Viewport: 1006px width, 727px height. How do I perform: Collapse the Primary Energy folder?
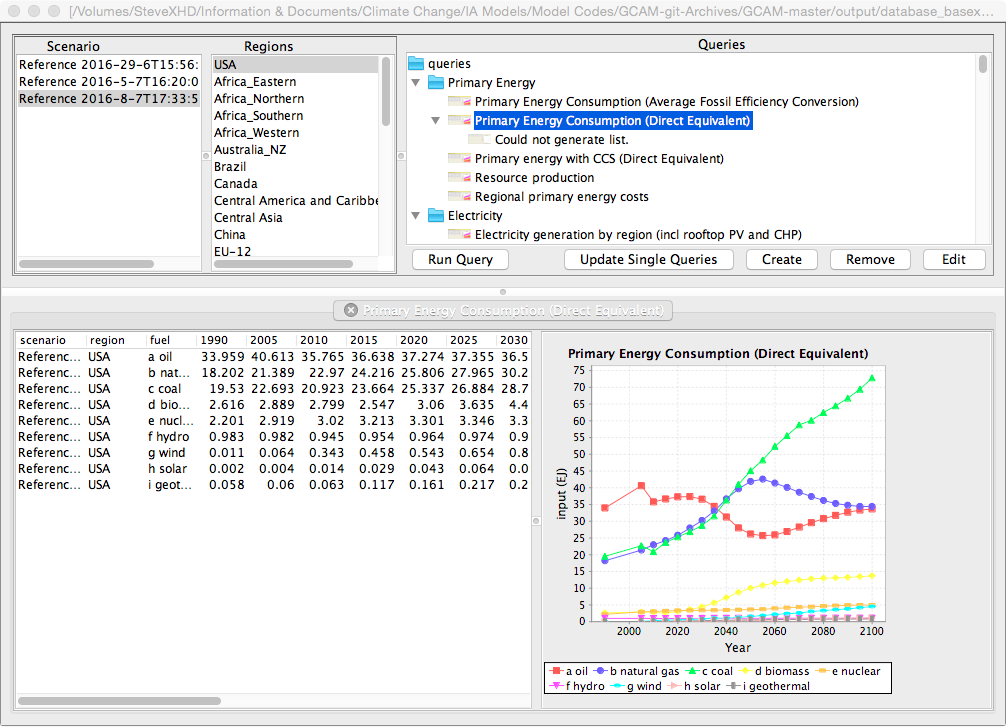coord(416,83)
